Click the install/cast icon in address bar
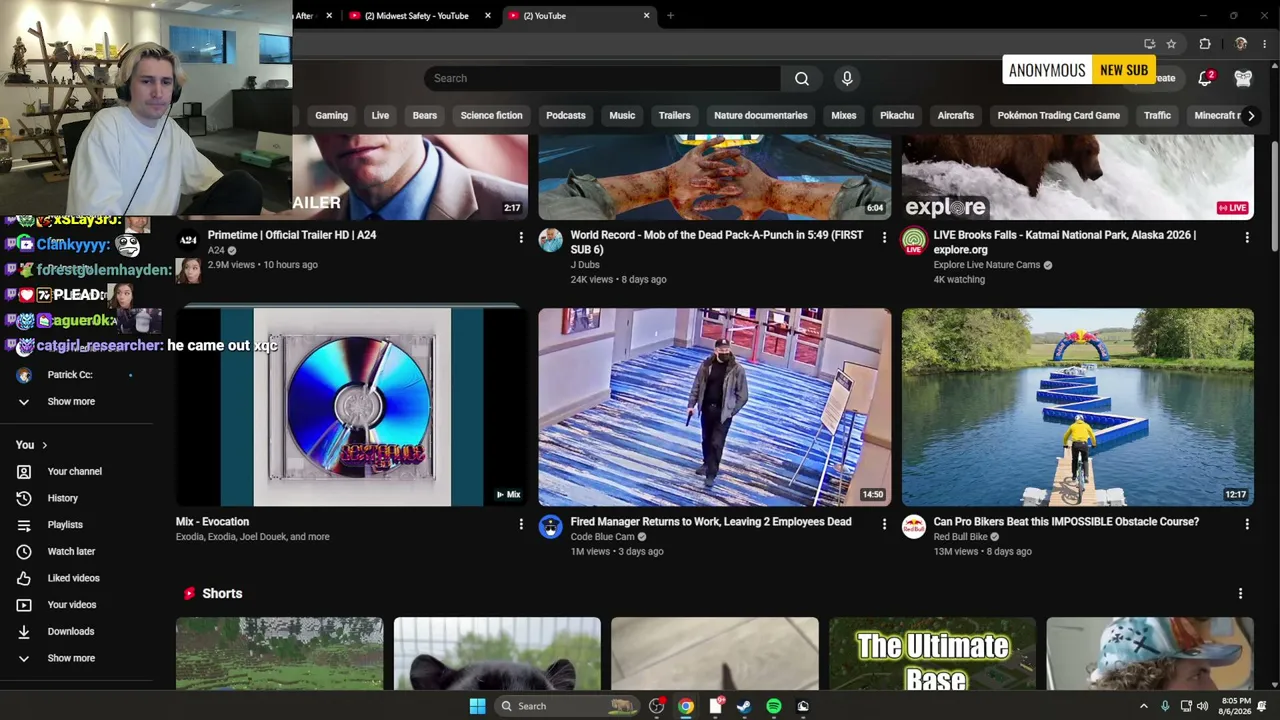 click(1149, 44)
